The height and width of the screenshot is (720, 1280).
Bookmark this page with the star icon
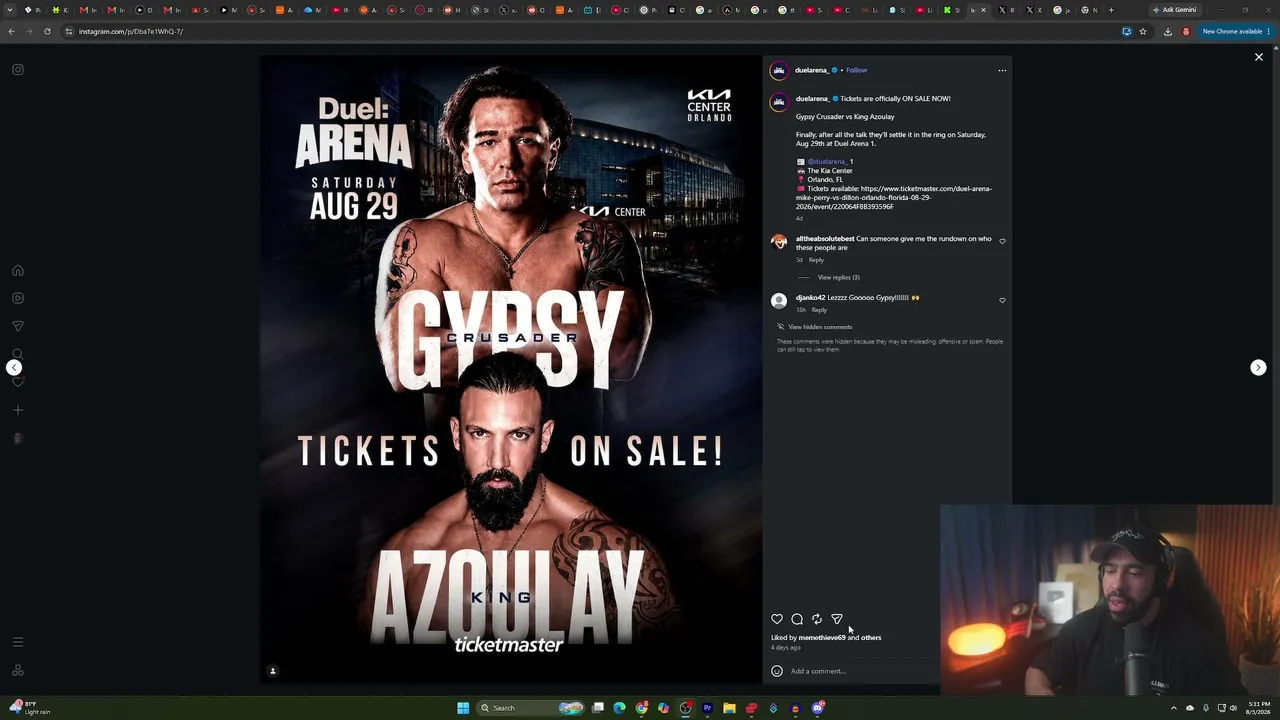(1143, 31)
